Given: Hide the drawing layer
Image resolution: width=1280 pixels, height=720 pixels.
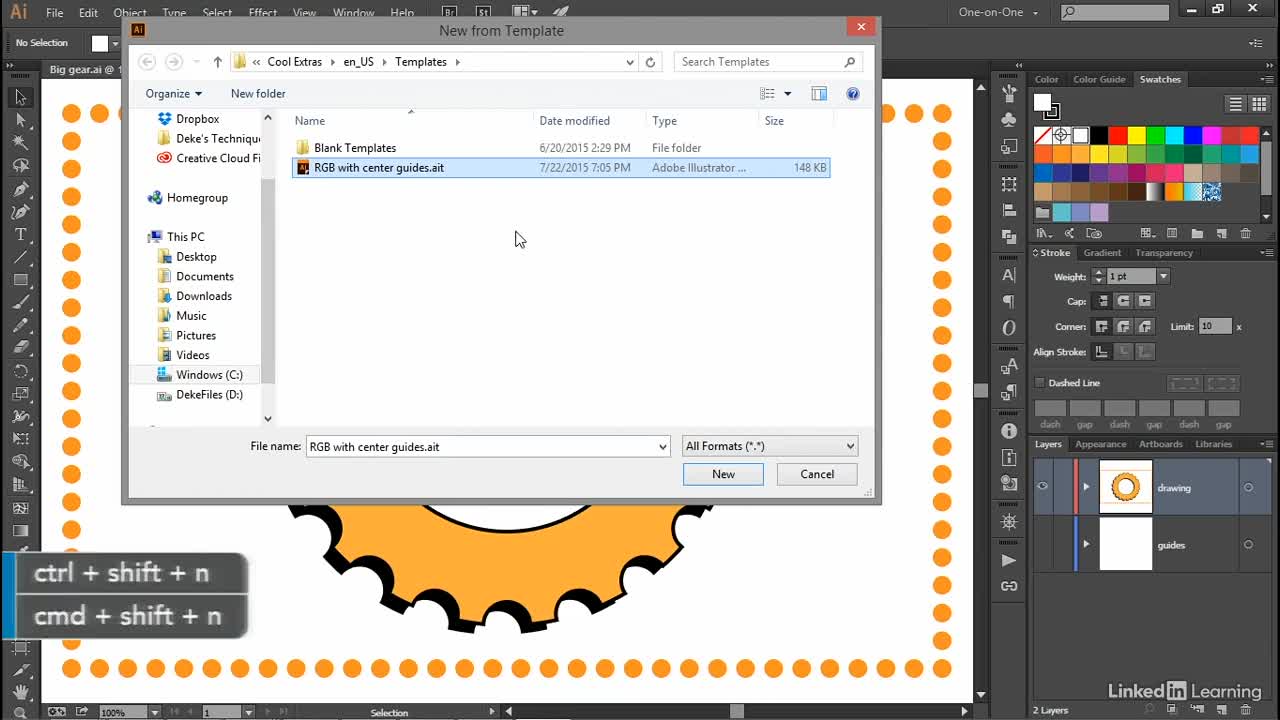Looking at the screenshot, I should pyautogui.click(x=1043, y=487).
